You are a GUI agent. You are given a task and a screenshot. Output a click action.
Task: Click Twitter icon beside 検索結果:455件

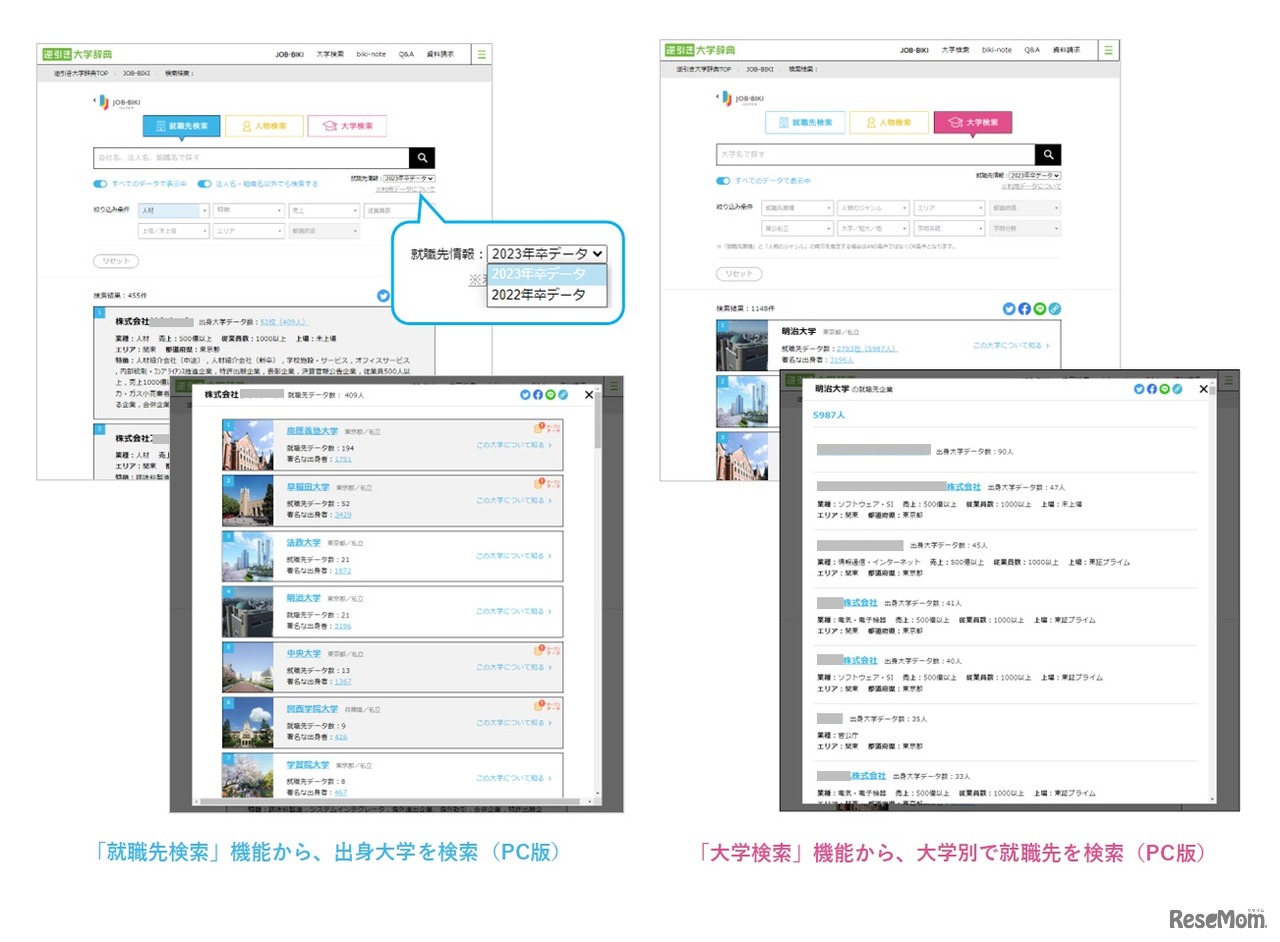point(383,296)
